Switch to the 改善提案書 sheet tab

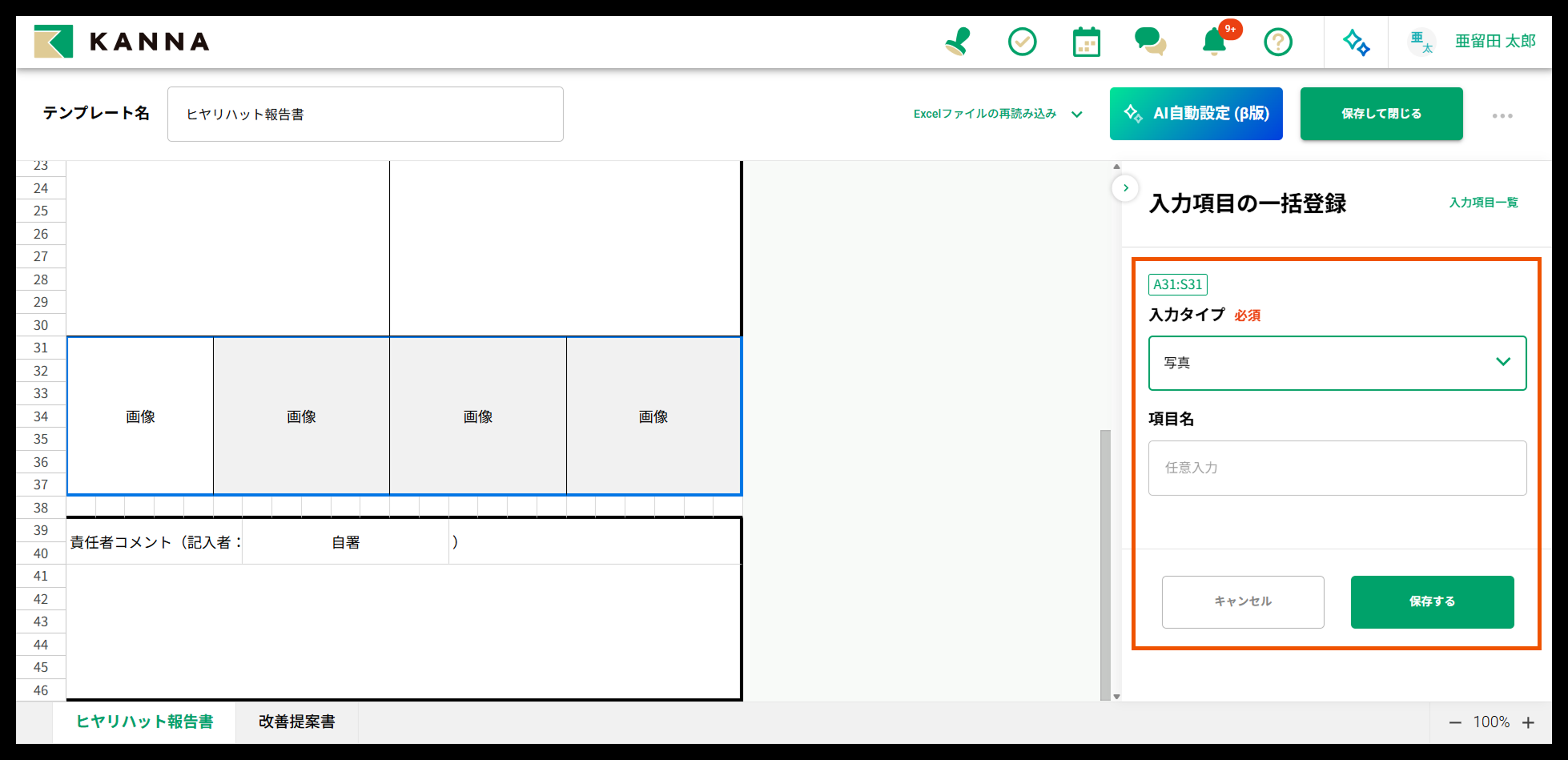coord(296,722)
